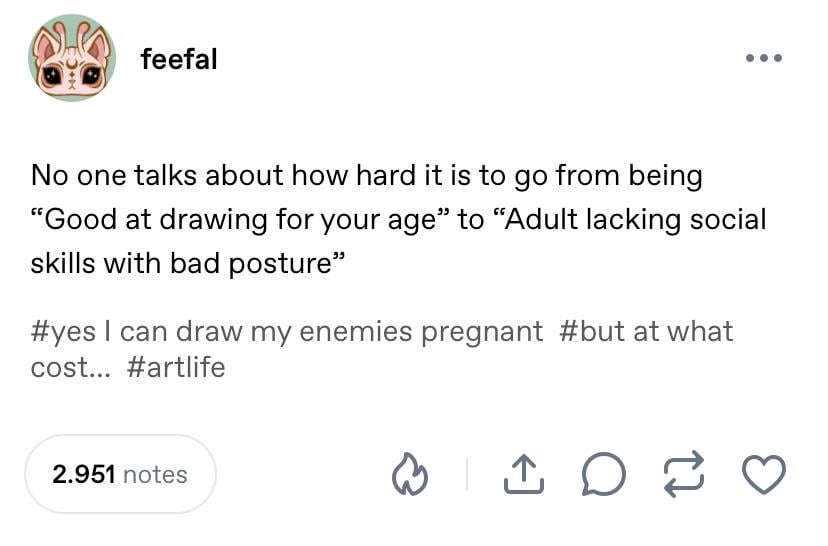Share the post with the upload arrow icon

click(523, 474)
